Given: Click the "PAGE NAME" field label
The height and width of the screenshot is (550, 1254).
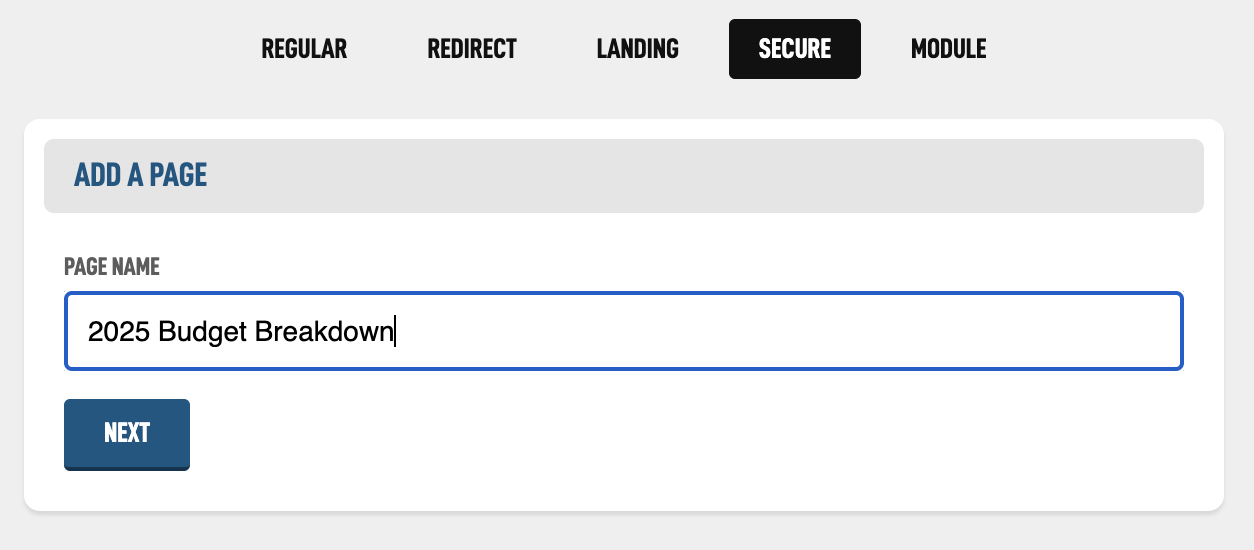Looking at the screenshot, I should [x=112, y=266].
